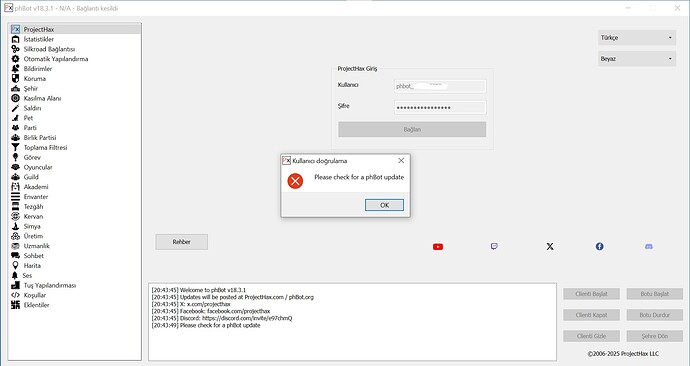Click the Saldırı sword icon
Viewport: 690px width, 366px height.
coord(15,108)
